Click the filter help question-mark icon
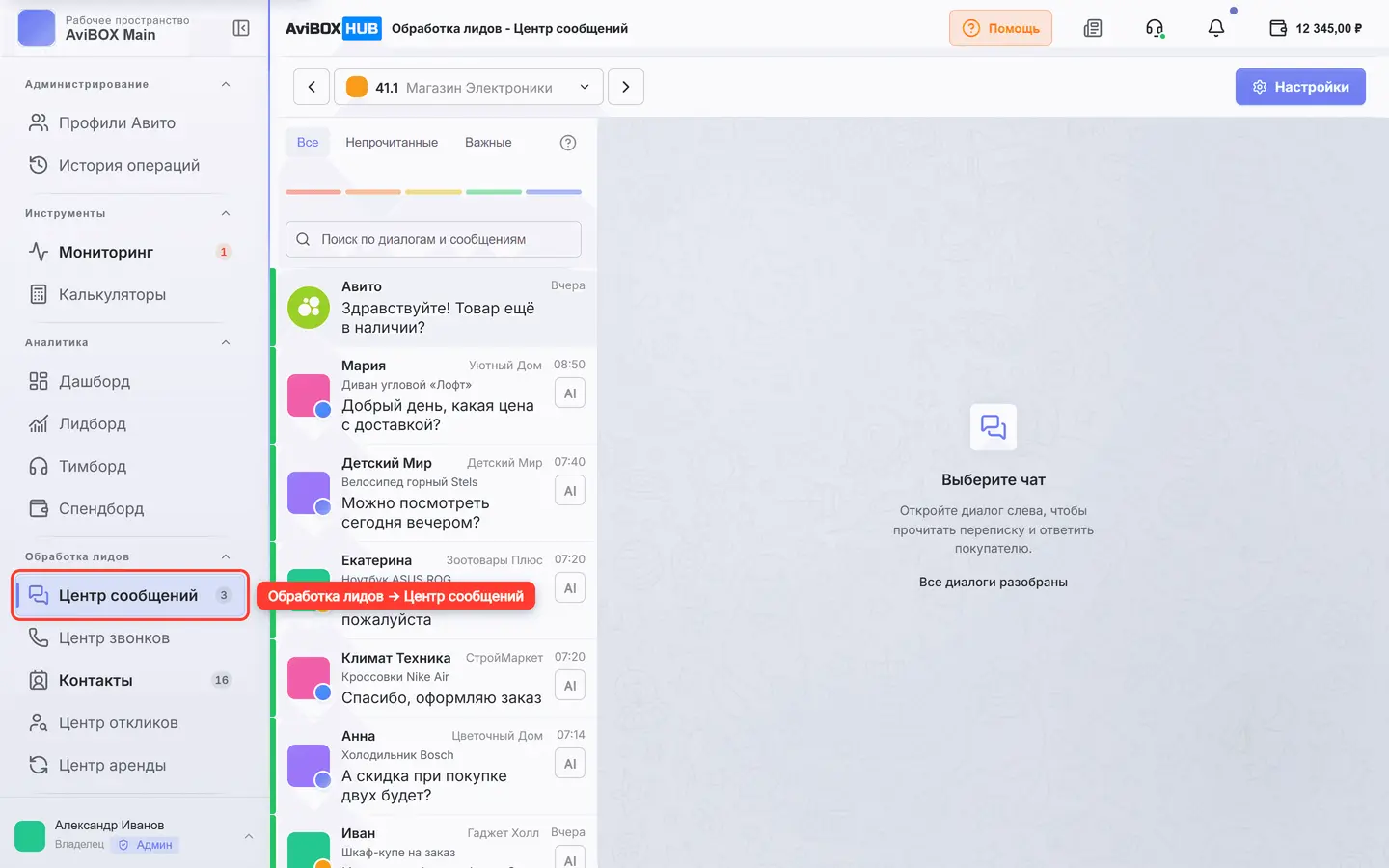The height and width of the screenshot is (868, 1389). pos(568,143)
